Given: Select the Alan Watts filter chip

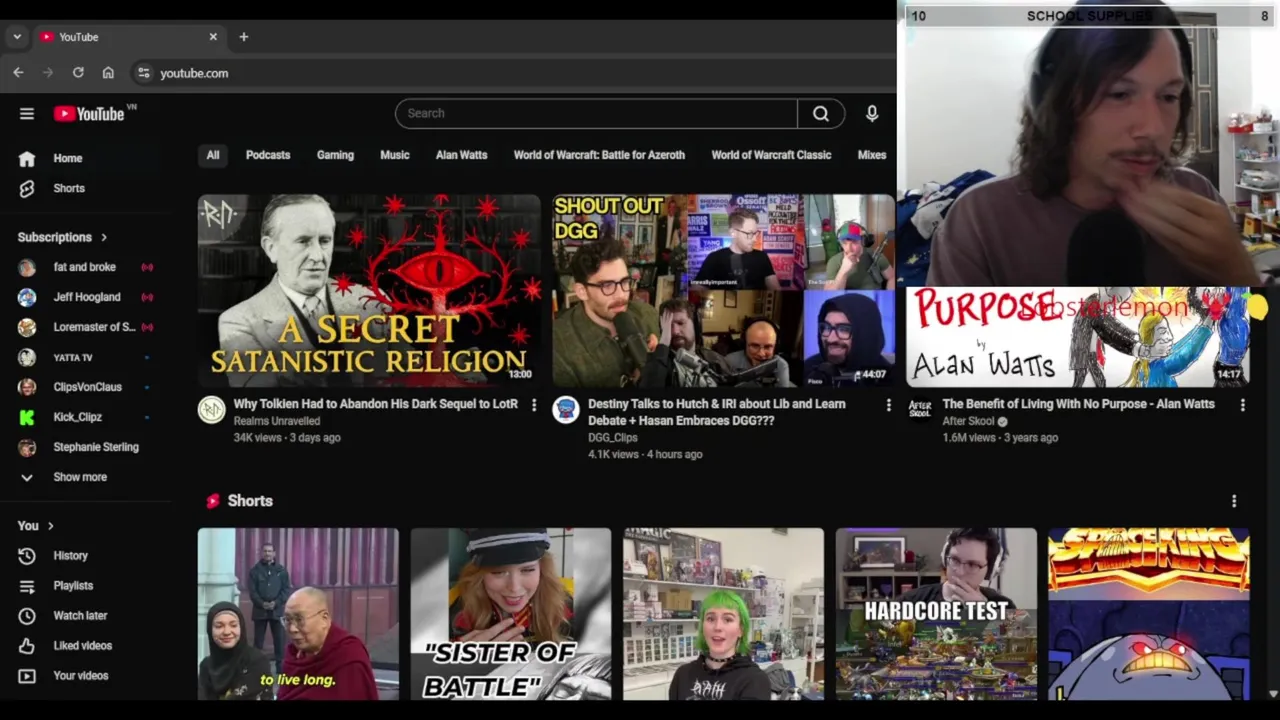Looking at the screenshot, I should point(461,155).
